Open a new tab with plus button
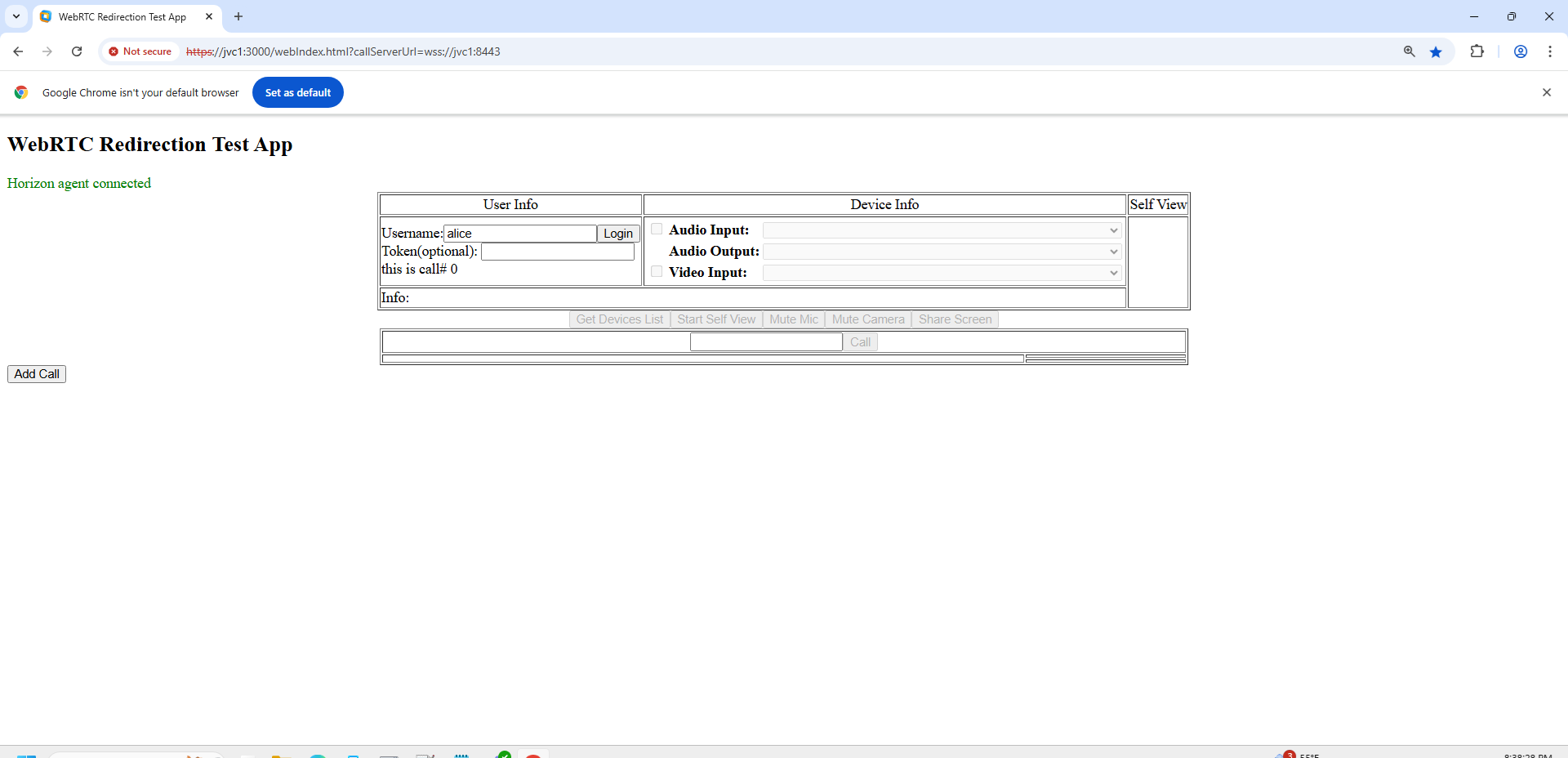 pyautogui.click(x=238, y=16)
